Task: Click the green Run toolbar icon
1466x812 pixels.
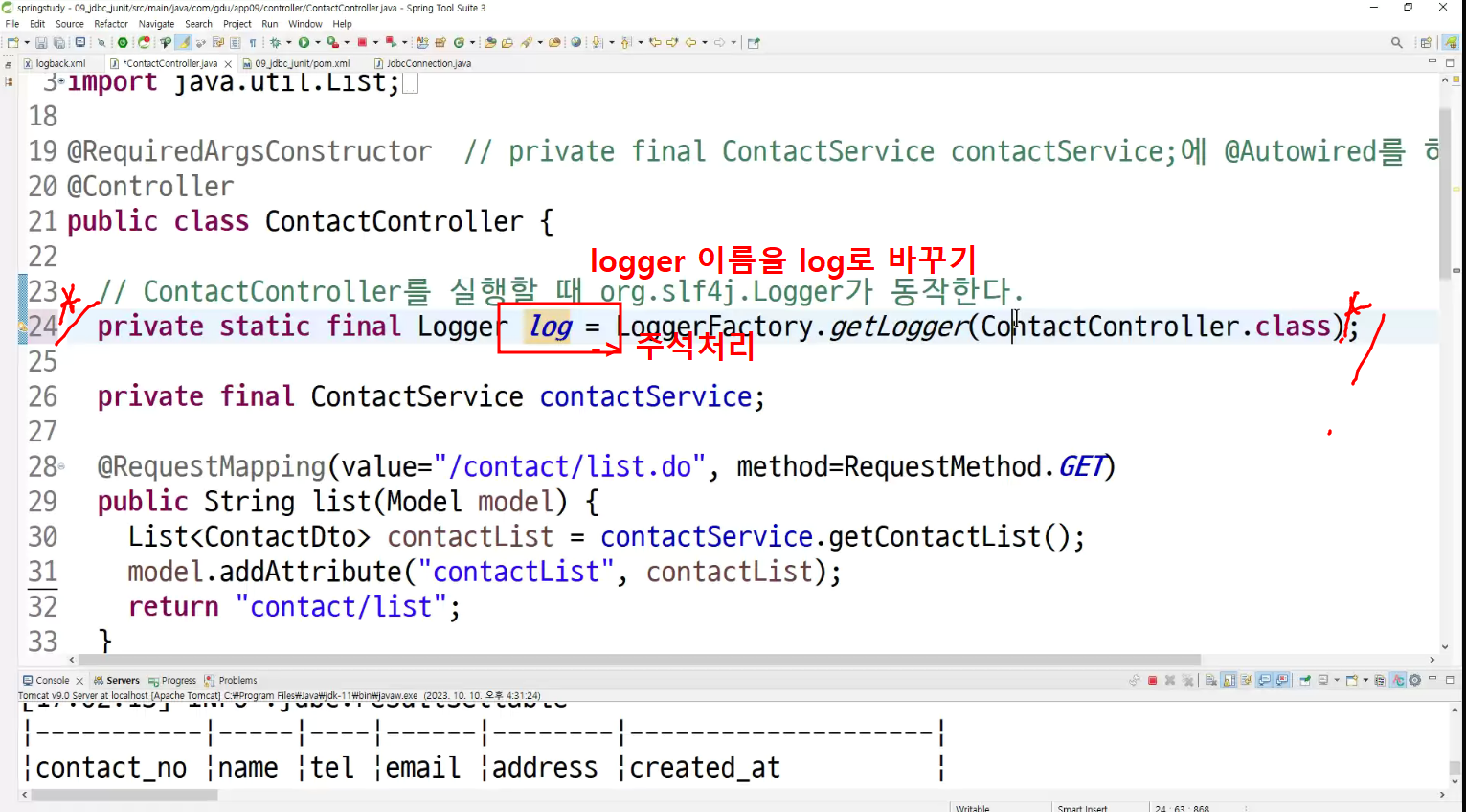Action: (304, 42)
